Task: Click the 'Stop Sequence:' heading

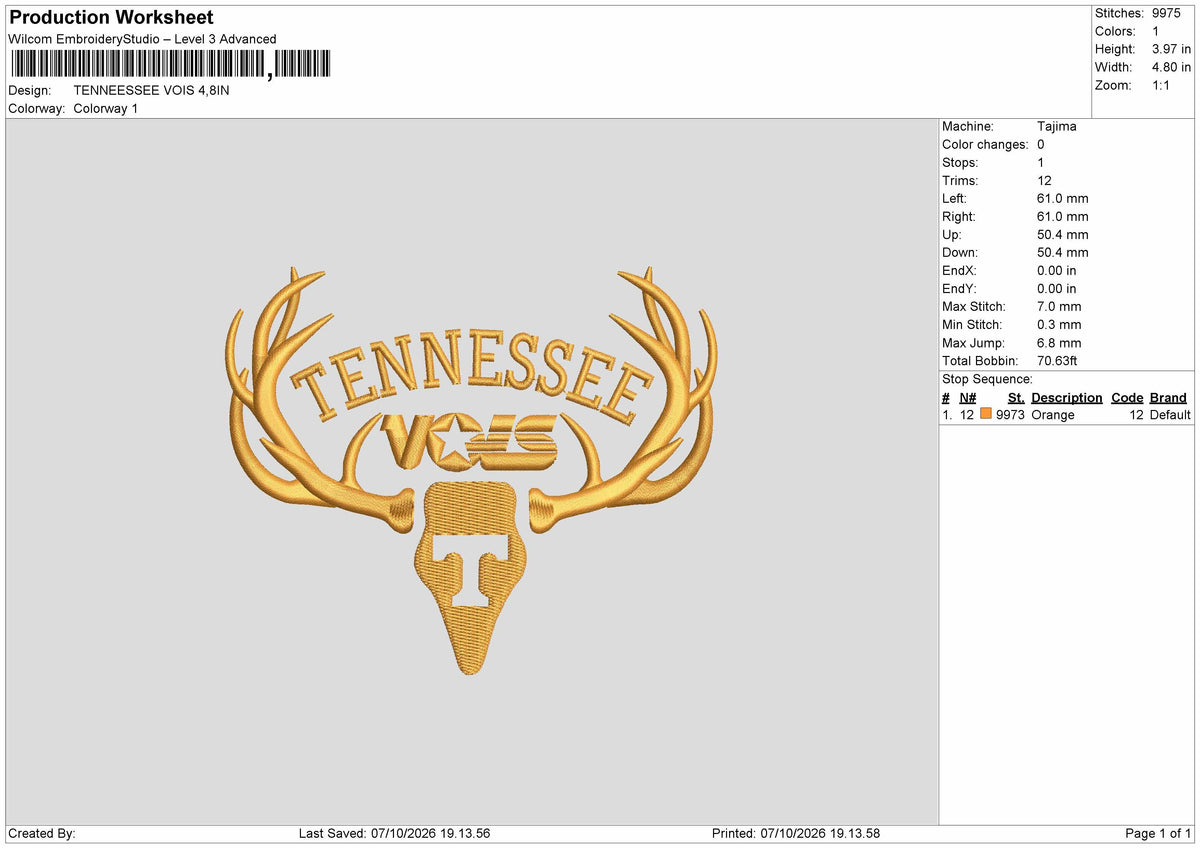Action: coord(987,379)
